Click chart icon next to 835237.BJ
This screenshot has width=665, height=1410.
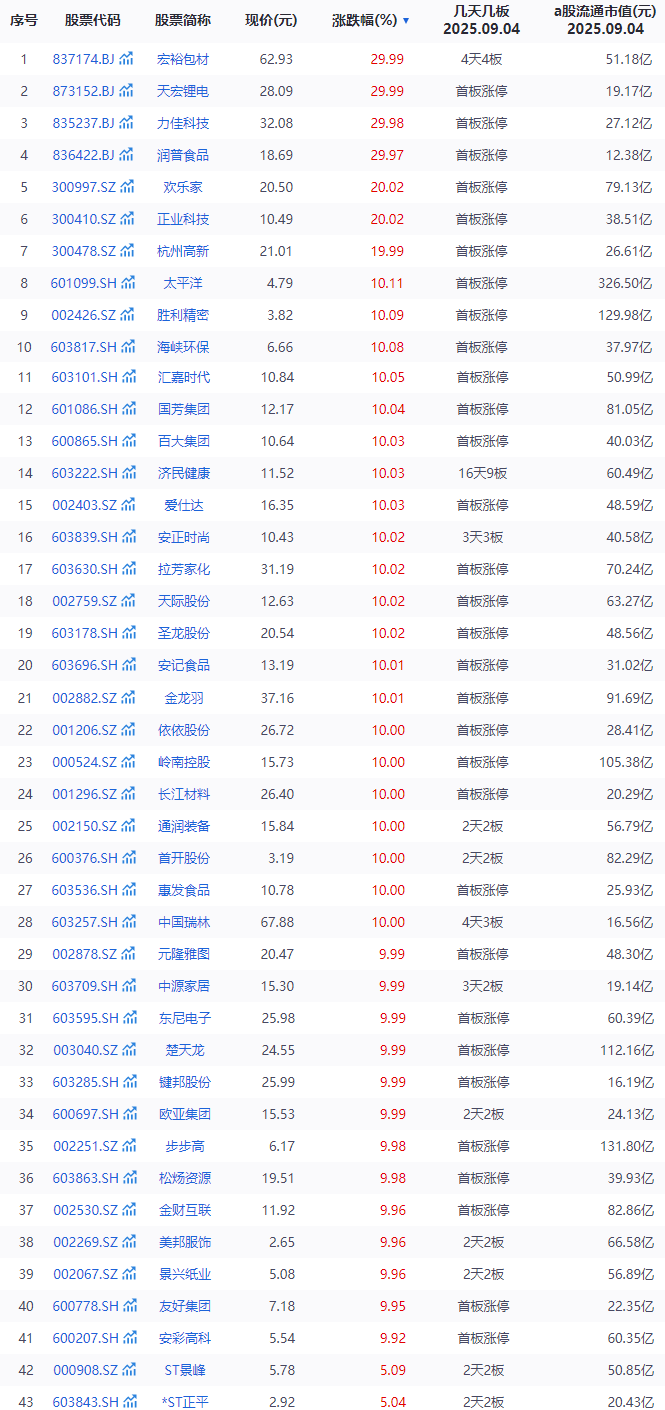pyautogui.click(x=127, y=123)
